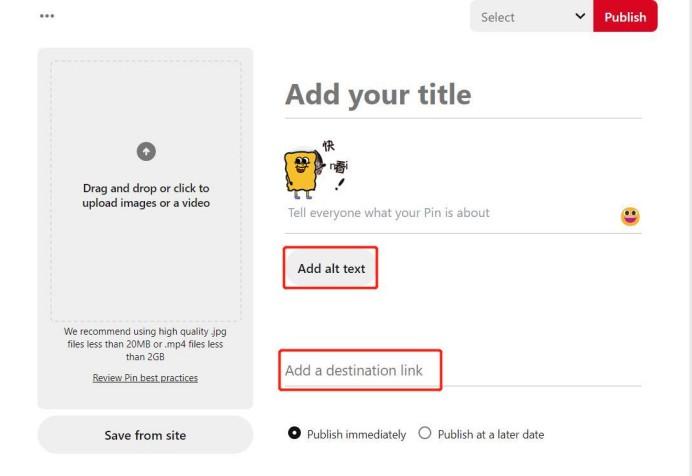This screenshot has width=692, height=476.
Task: Select Publish immediately radio option
Action: tap(294, 433)
